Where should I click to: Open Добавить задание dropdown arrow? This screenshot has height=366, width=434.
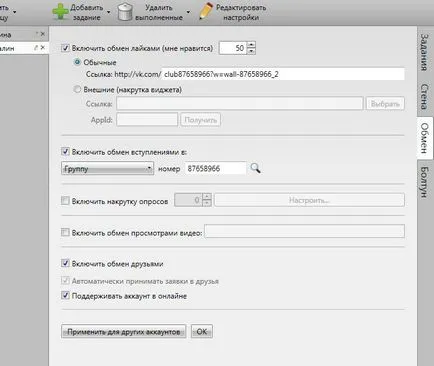tap(109, 13)
